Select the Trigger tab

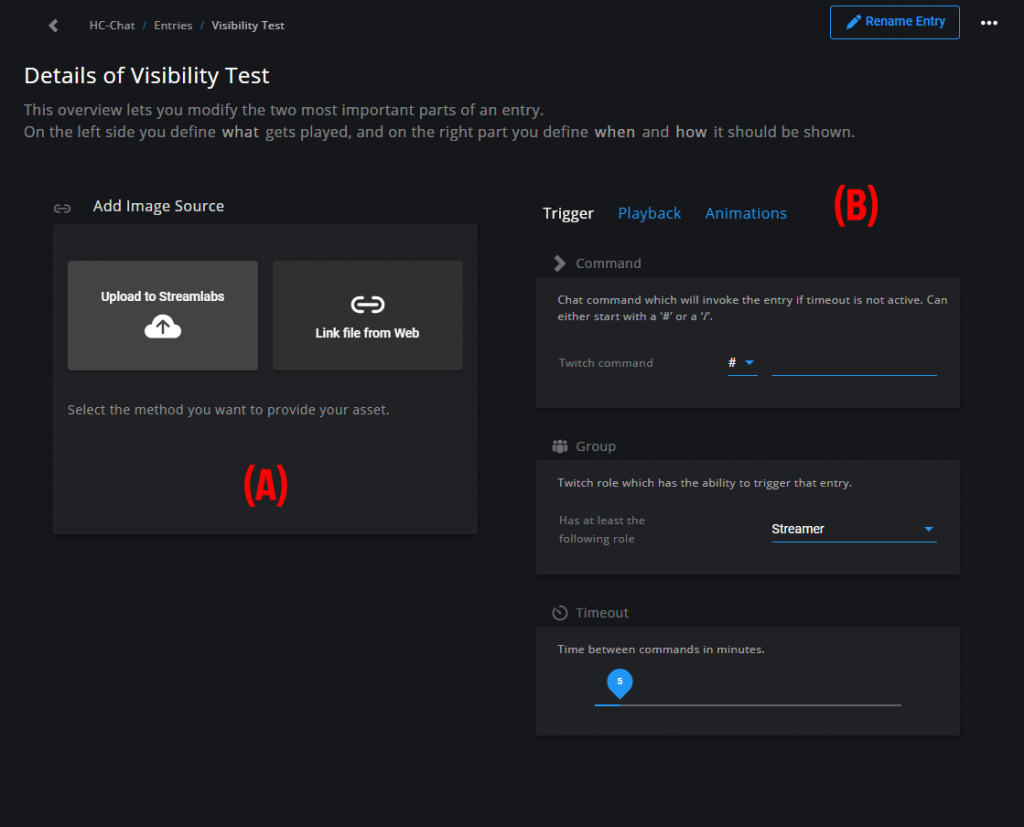click(x=568, y=213)
